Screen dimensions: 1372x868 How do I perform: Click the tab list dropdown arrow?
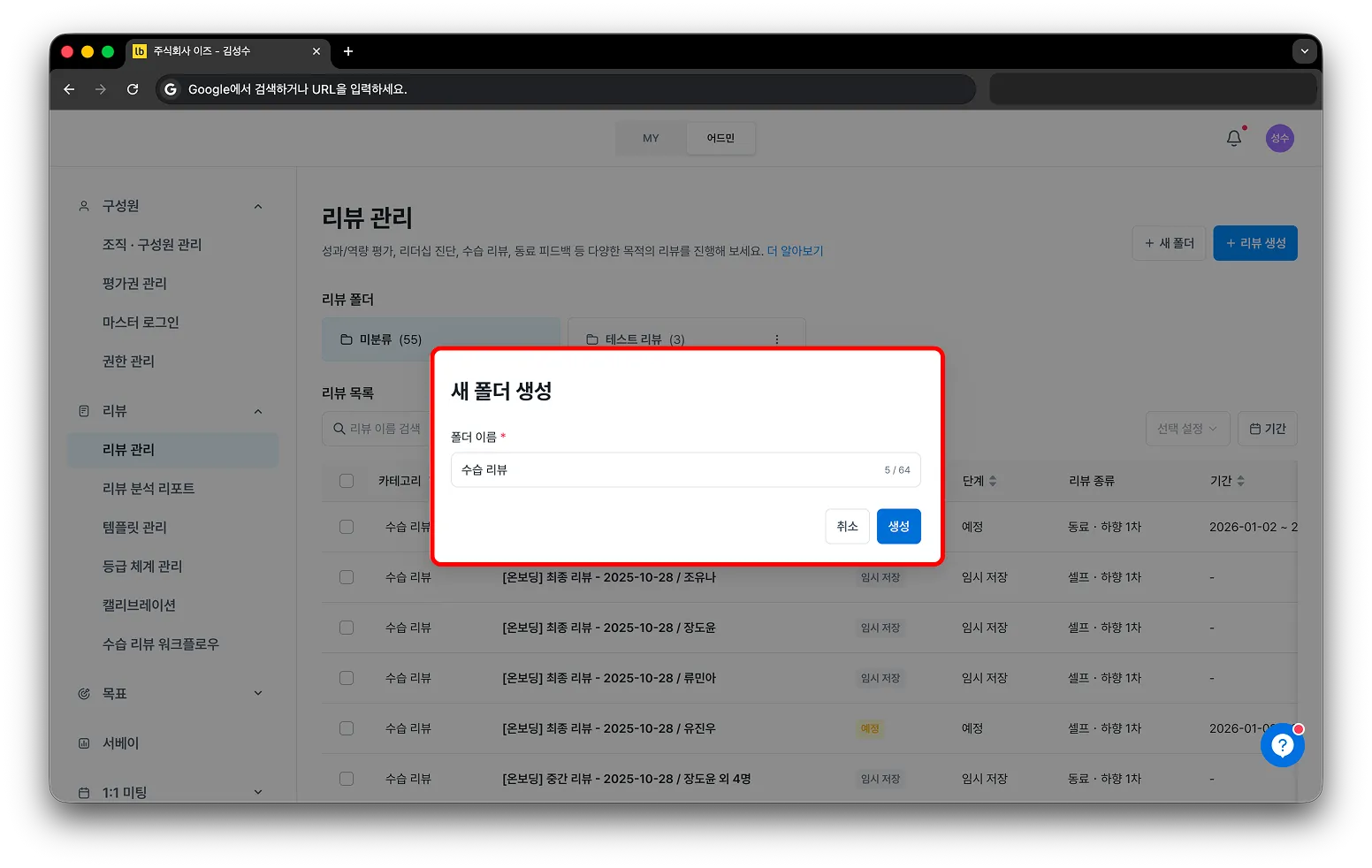pos(1305,51)
